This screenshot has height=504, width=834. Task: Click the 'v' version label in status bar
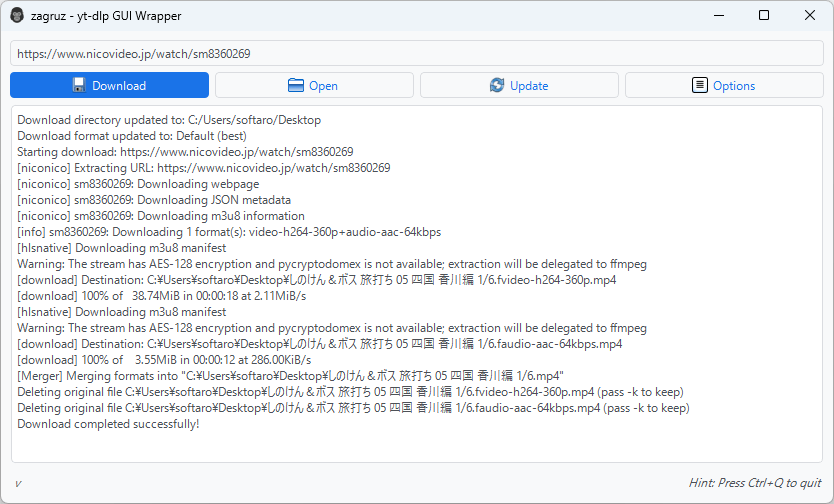point(18,484)
